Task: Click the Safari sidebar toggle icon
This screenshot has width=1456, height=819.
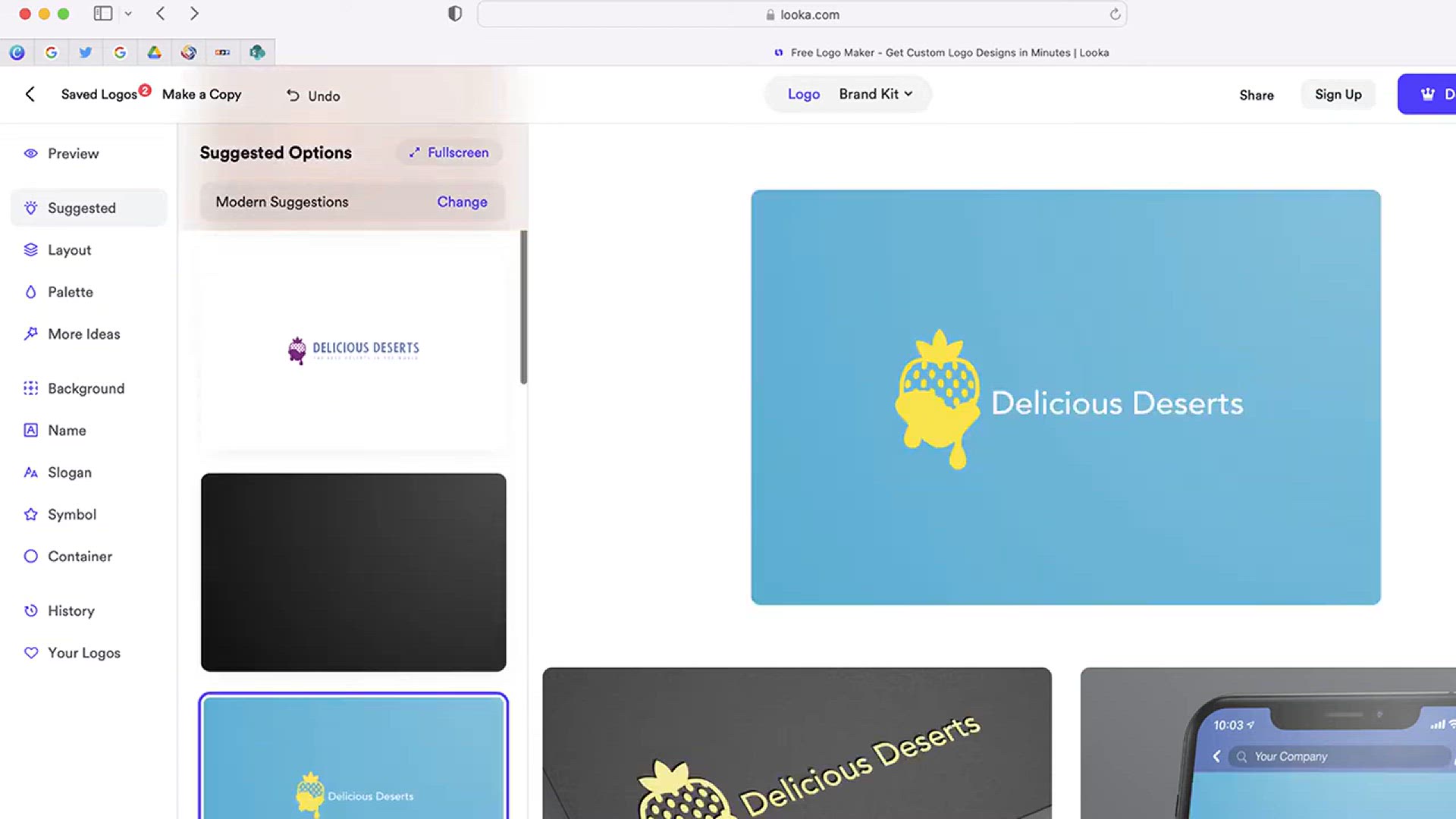Action: [103, 13]
